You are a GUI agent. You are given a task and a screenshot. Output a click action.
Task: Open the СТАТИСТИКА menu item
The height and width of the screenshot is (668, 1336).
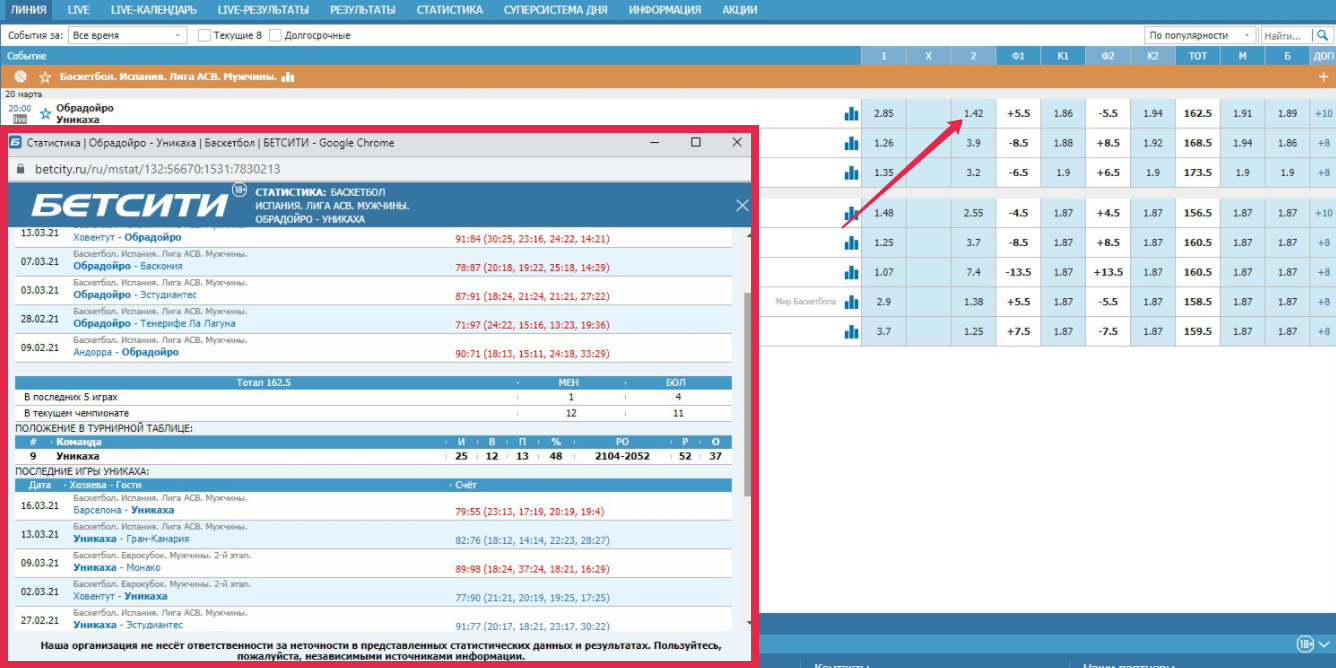pyautogui.click(x=450, y=10)
